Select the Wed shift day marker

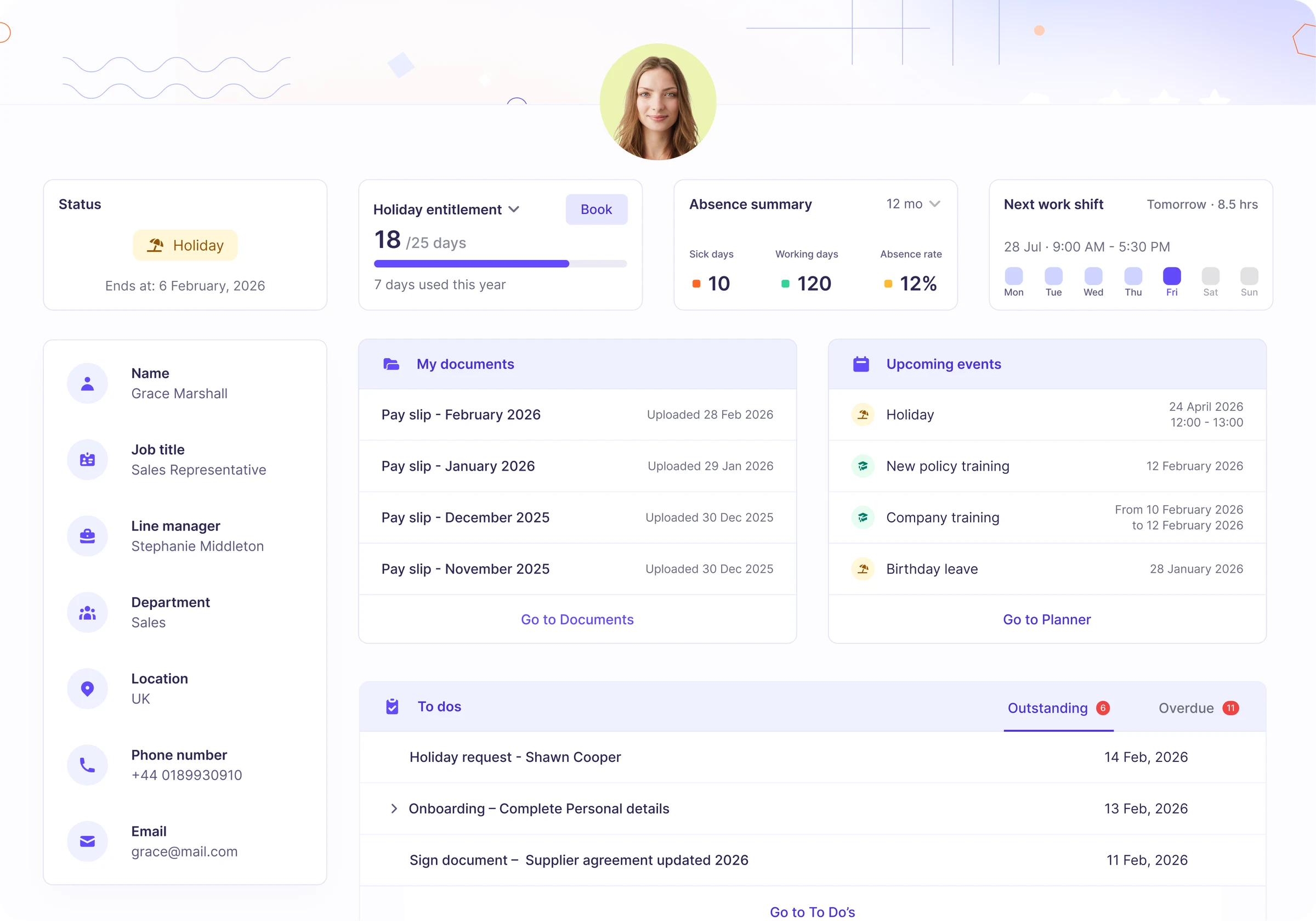[x=1093, y=276]
